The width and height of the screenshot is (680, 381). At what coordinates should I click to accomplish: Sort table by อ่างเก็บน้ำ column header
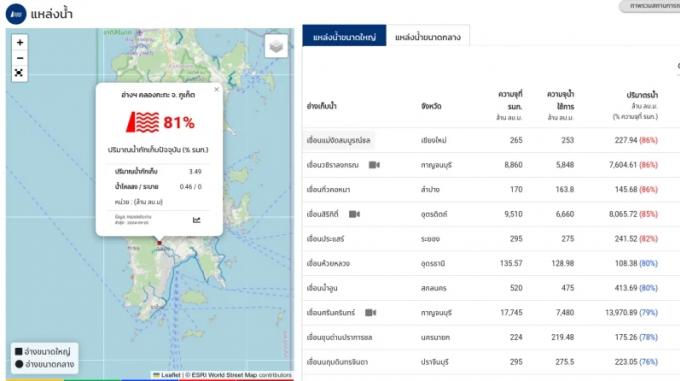(x=321, y=106)
